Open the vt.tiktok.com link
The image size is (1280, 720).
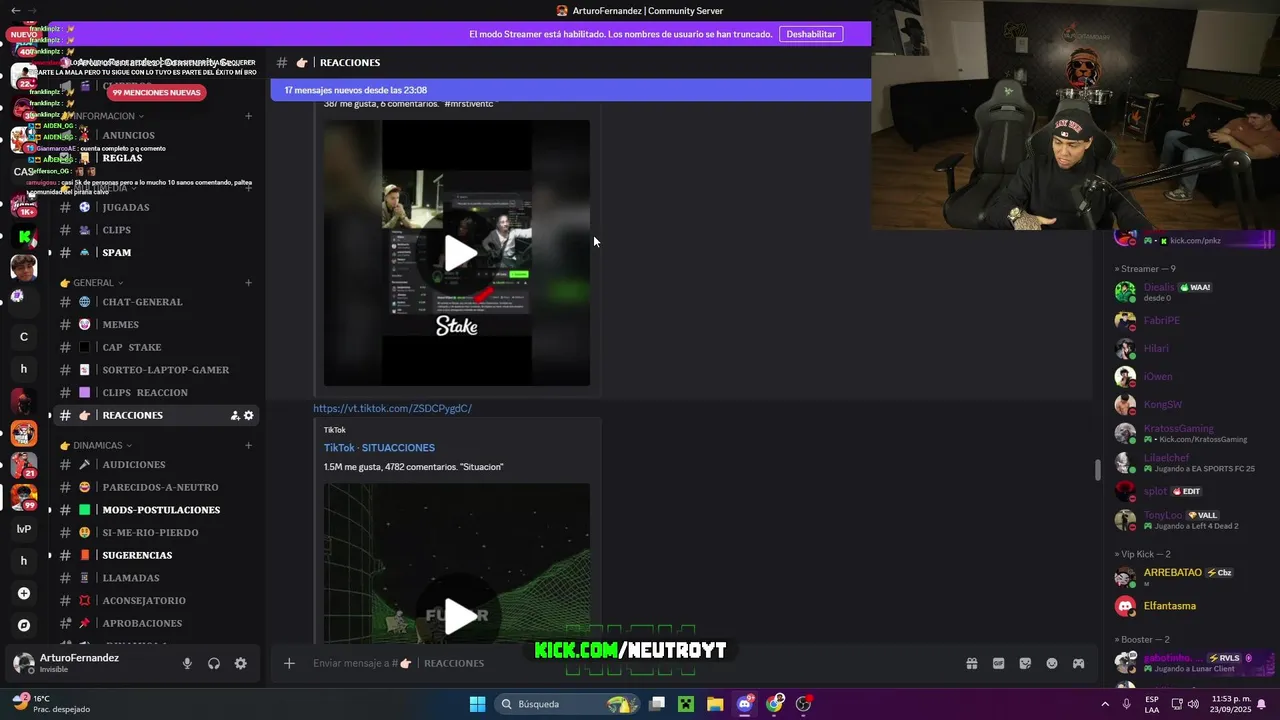pos(392,408)
